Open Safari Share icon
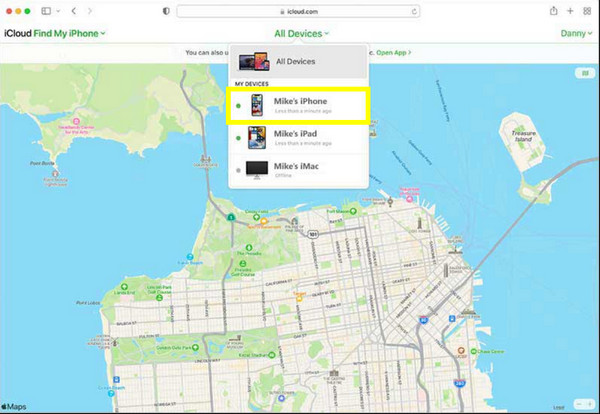This screenshot has width=600, height=414. coord(553,11)
